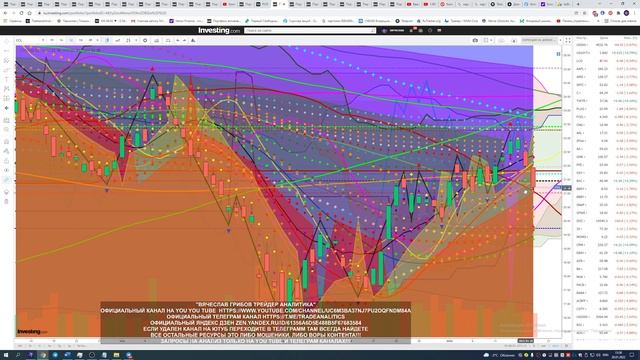This screenshot has height=360, width=640.
Task: Click the browser back button
Action: [x=5, y=13]
